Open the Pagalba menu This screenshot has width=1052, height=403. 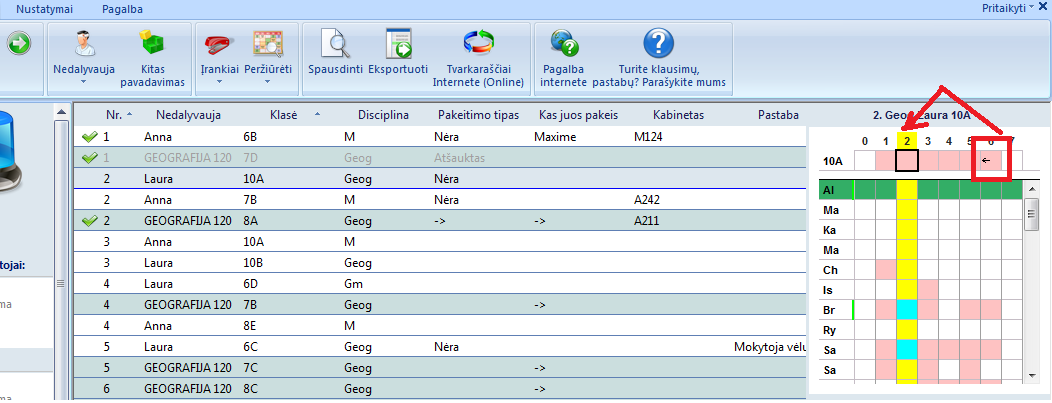pyautogui.click(x=122, y=8)
